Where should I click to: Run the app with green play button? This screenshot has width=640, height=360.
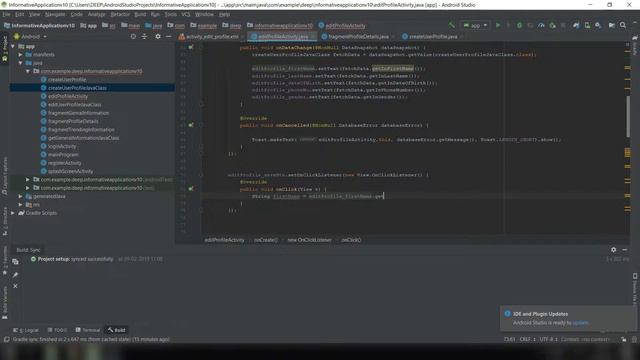pos(498,25)
